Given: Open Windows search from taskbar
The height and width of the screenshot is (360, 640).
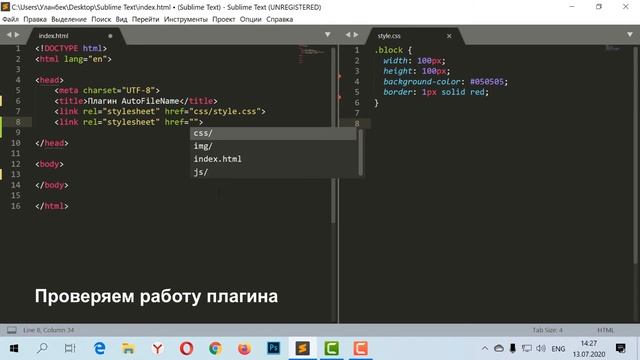Looking at the screenshot, I should 42,348.
